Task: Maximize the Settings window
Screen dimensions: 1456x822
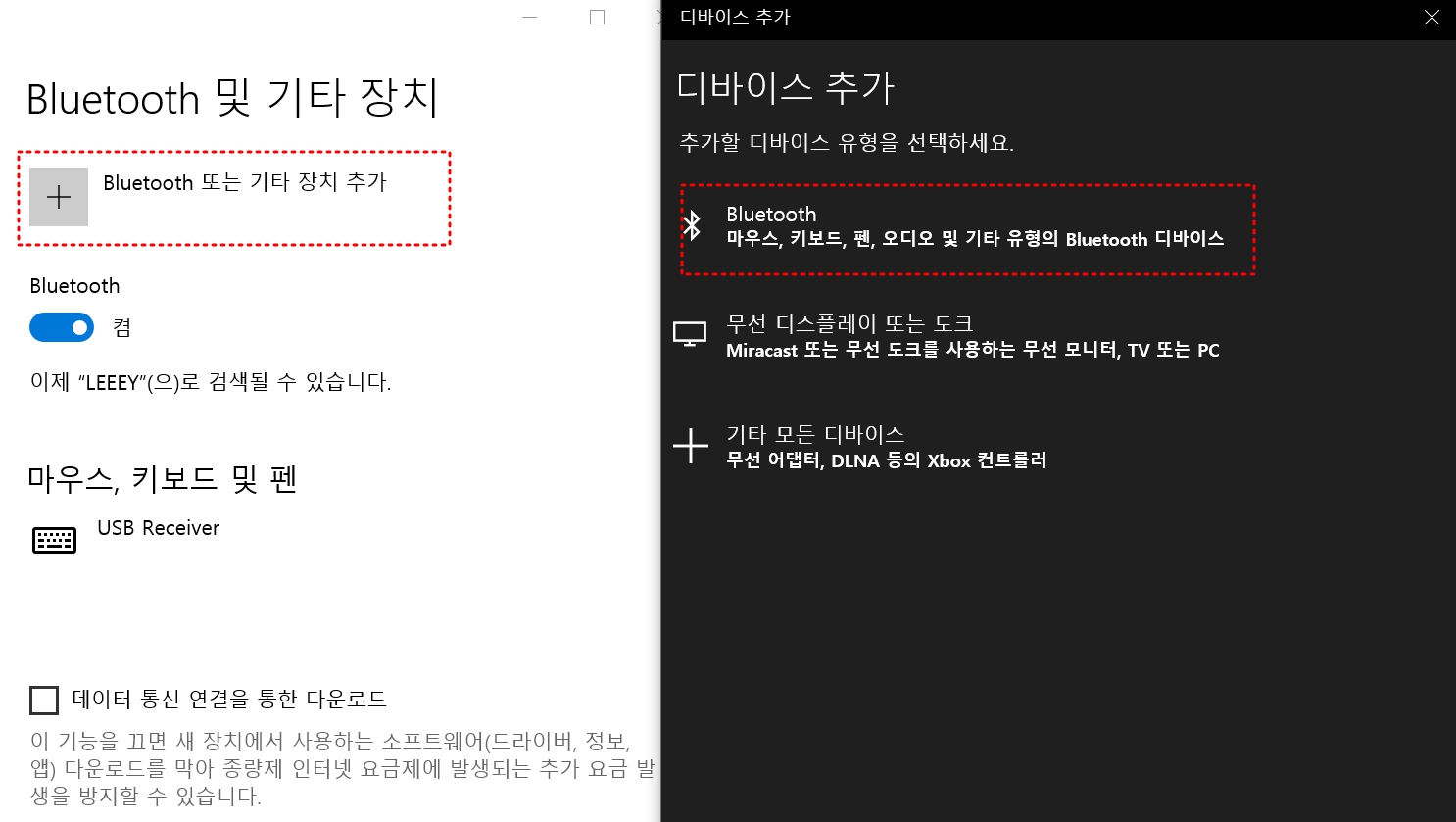Action: (597, 18)
